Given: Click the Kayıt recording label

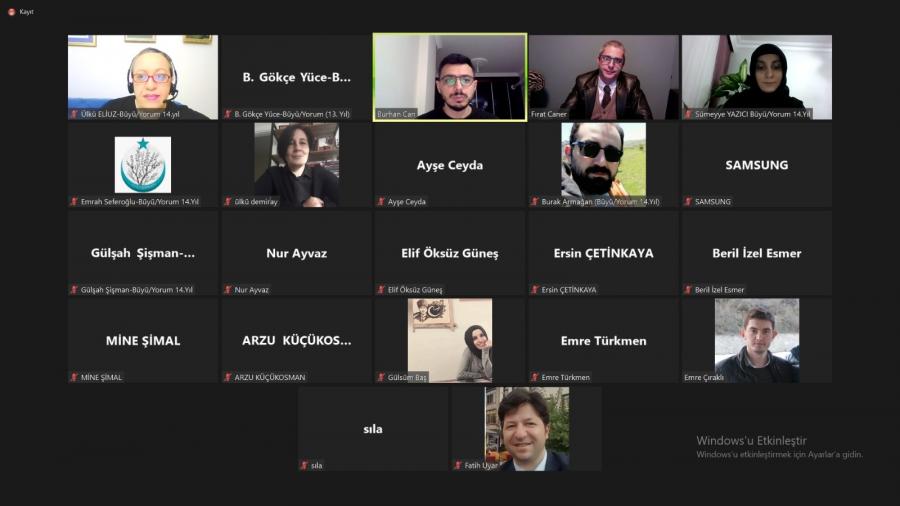Looking at the screenshot, I should click(x=26, y=11).
